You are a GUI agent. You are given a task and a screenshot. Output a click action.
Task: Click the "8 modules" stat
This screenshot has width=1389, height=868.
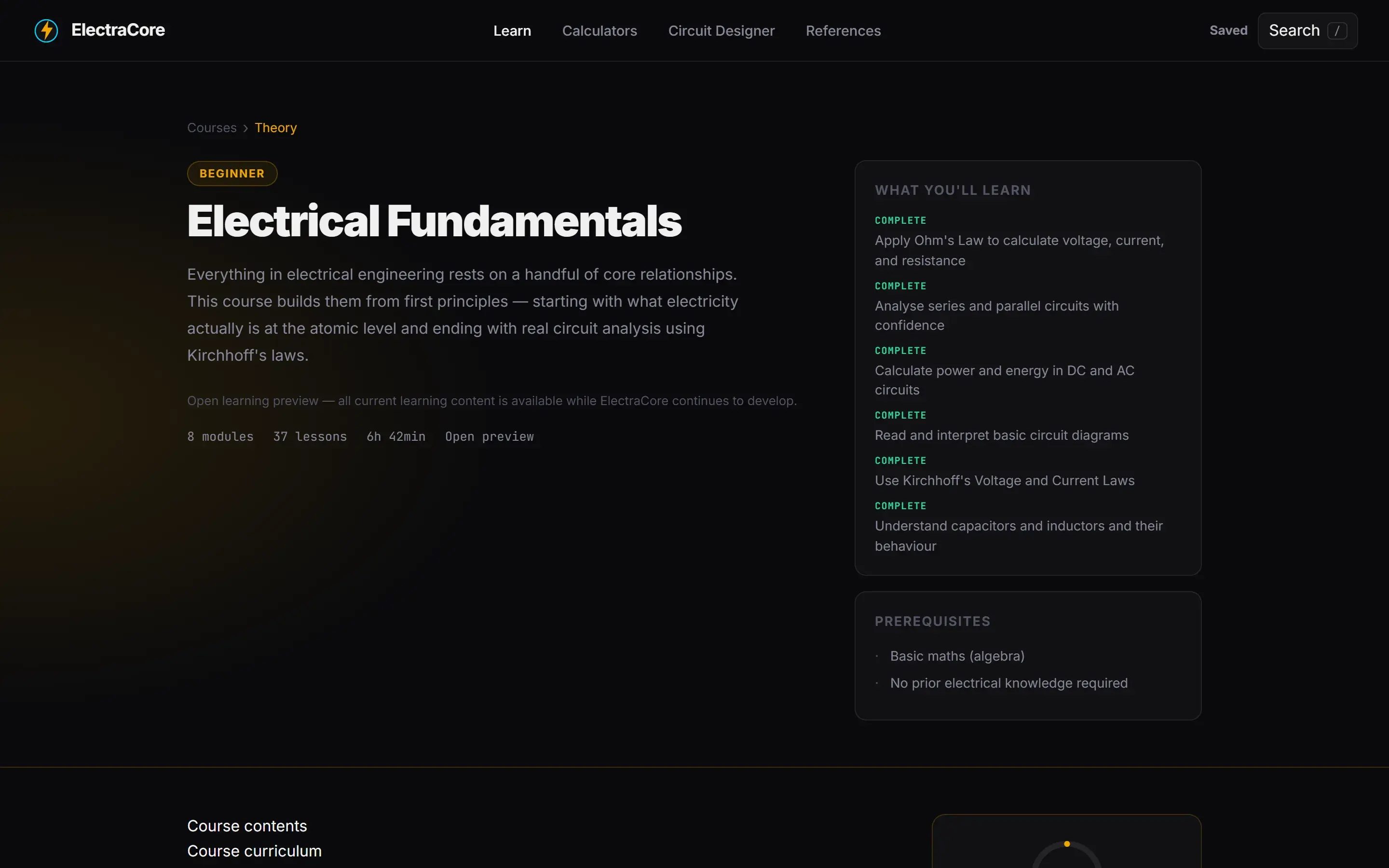220,436
